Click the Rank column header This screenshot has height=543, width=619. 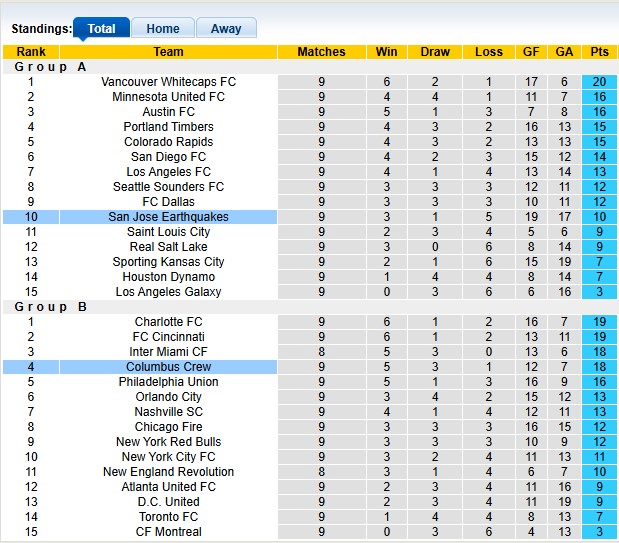[31, 52]
